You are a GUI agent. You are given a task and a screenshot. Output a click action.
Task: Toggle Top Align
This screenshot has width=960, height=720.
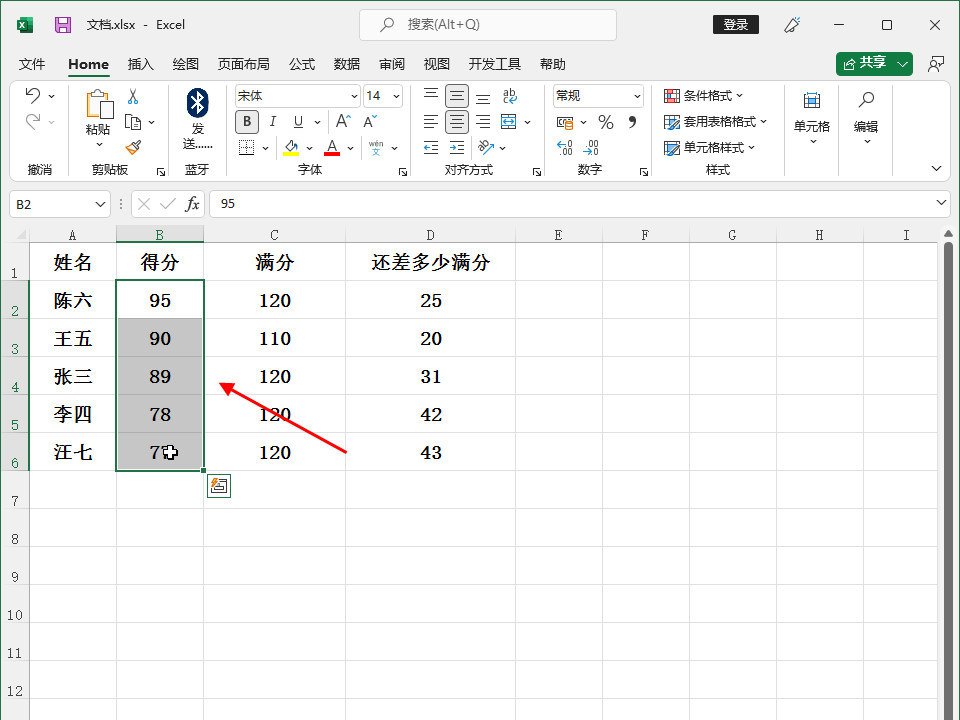(x=431, y=96)
